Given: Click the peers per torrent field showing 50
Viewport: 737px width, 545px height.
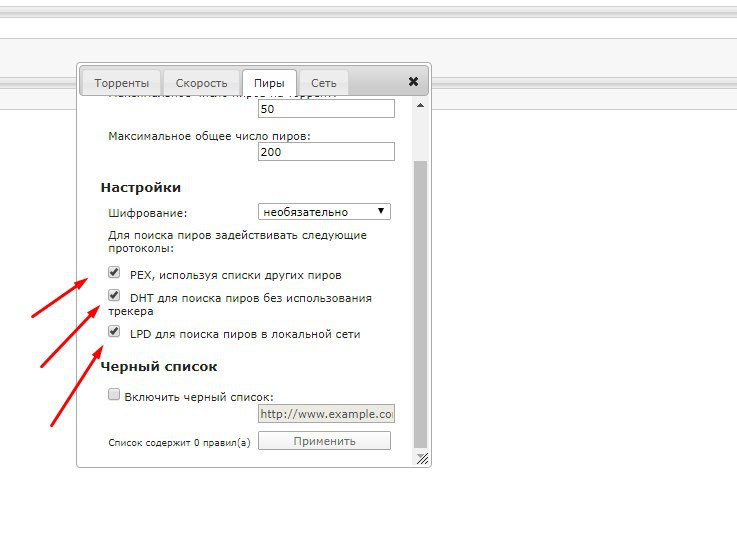Looking at the screenshot, I should click(326, 109).
